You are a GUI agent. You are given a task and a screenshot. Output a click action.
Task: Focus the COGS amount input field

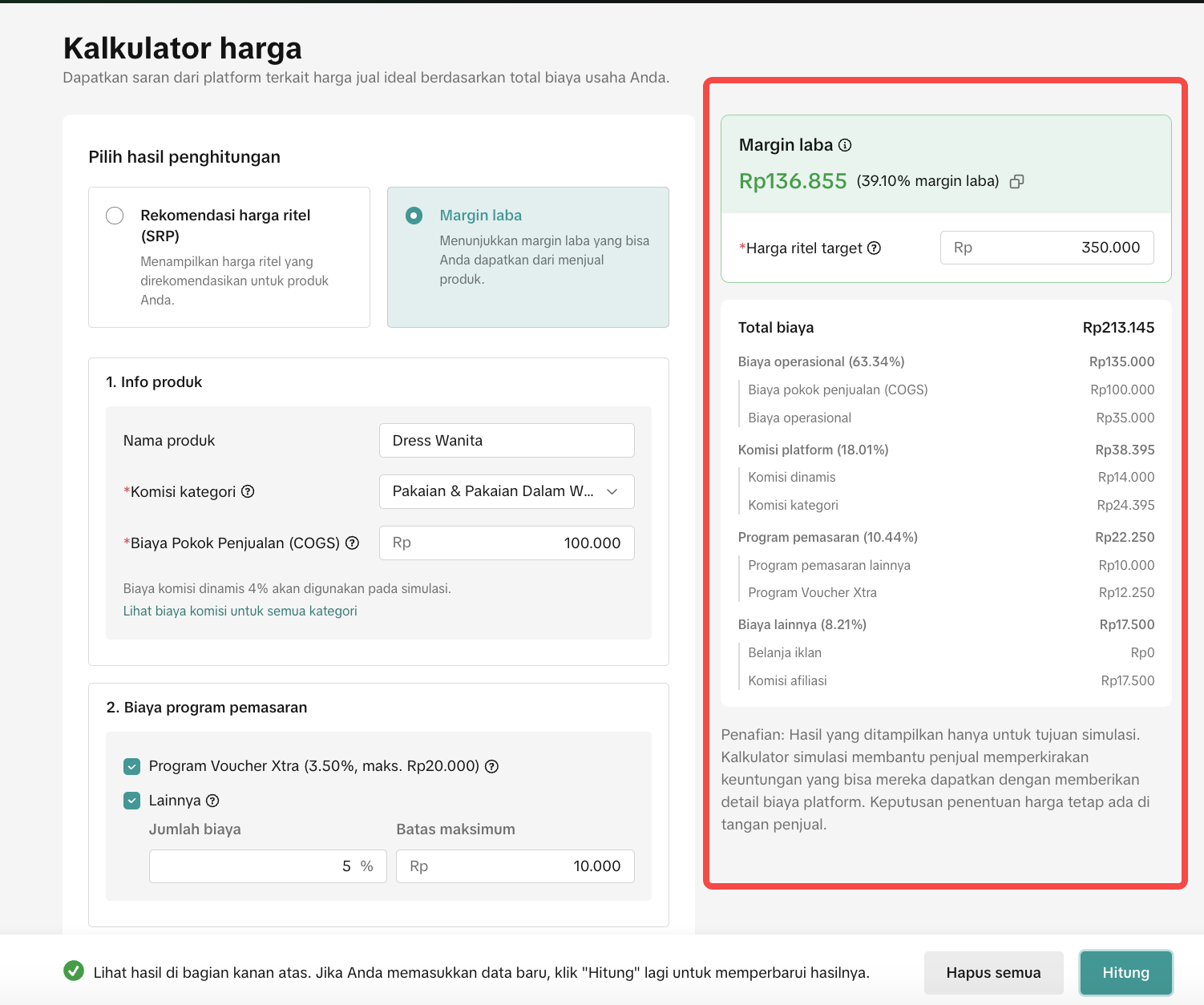point(507,543)
